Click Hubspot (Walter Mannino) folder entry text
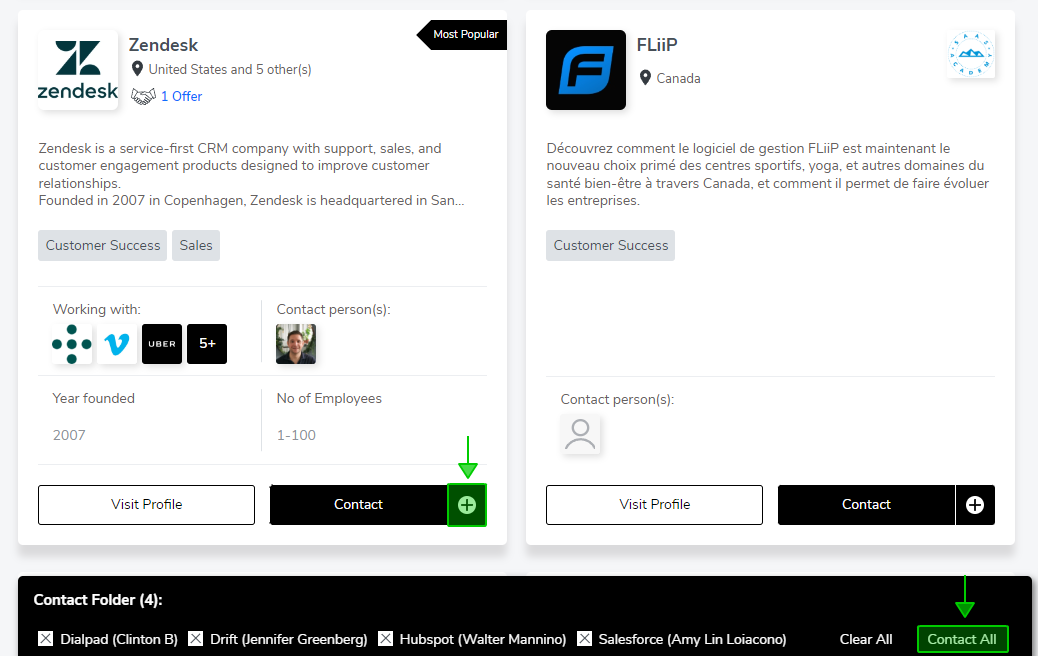The image size is (1038, 656). 483,639
